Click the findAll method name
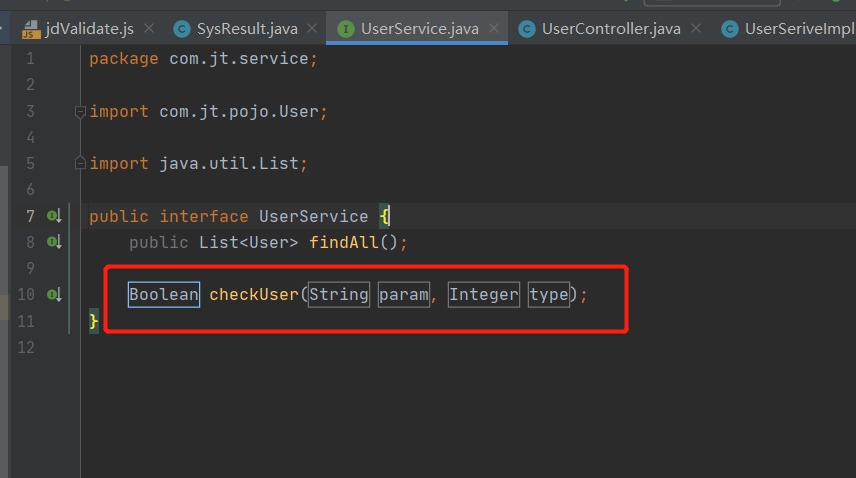Viewport: 856px width, 478px height. (x=344, y=242)
